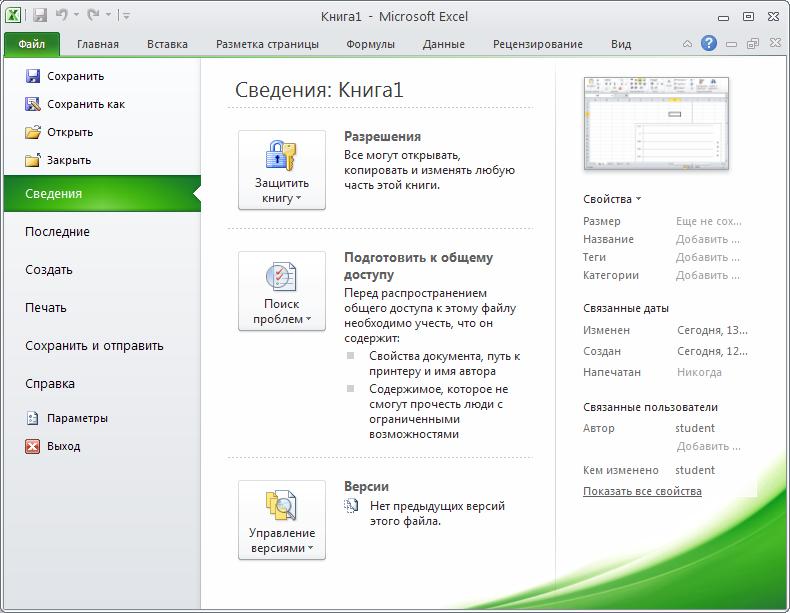Screen dimensions: 790x613
Task: Click the 'Связанные пользователи' section label
Action: (650, 407)
